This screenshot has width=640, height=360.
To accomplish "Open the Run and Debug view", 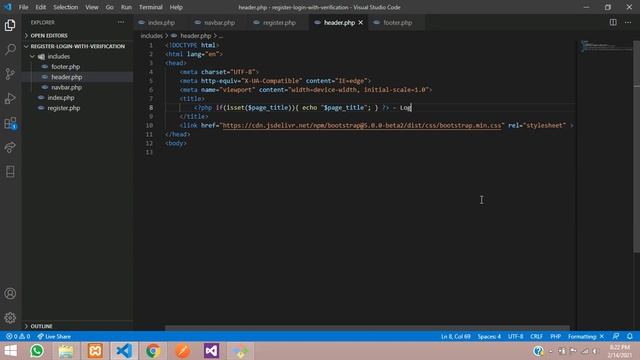I will tap(10, 98).
